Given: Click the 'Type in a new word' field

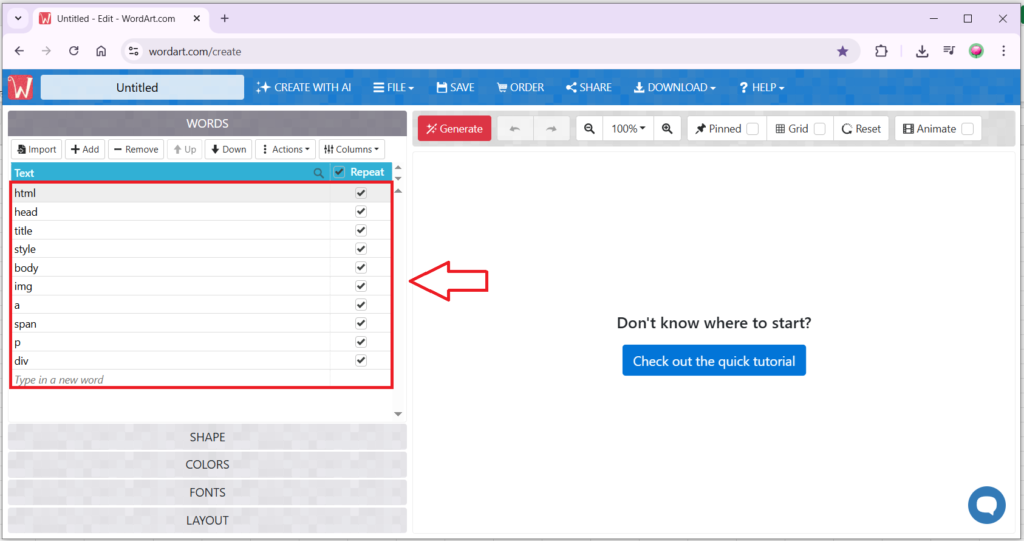Looking at the screenshot, I should [x=170, y=380].
